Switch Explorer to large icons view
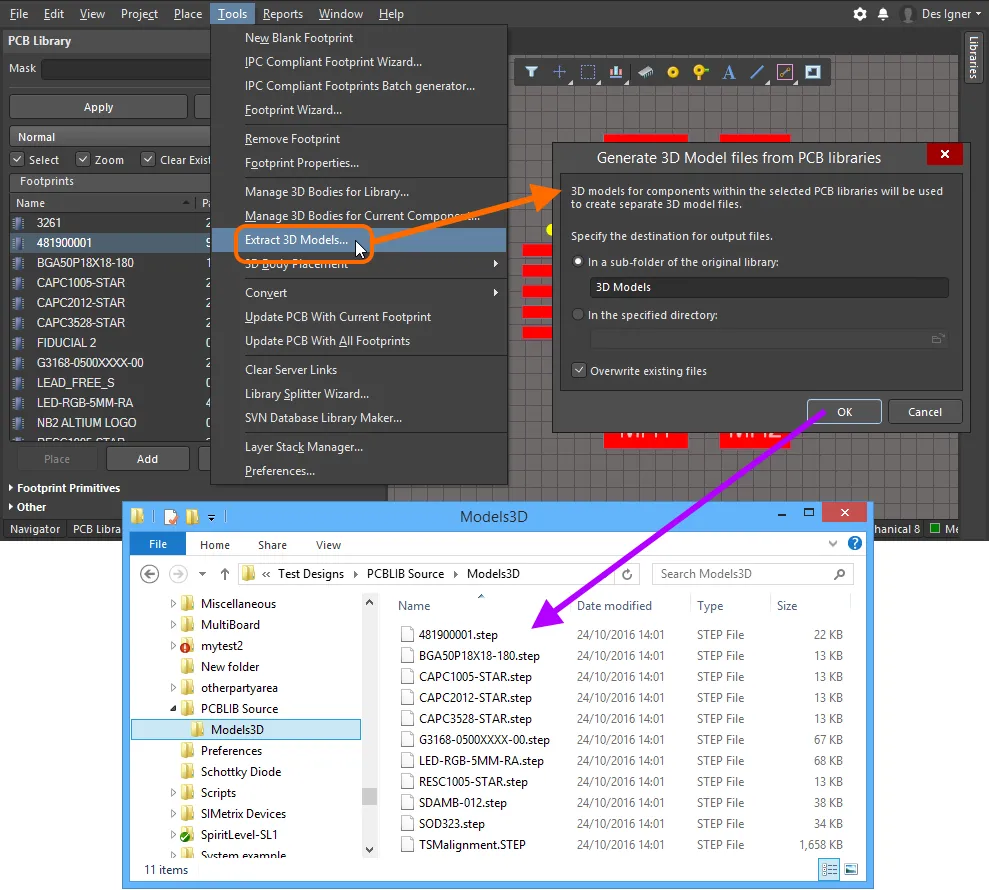The image size is (989, 890). (x=851, y=869)
